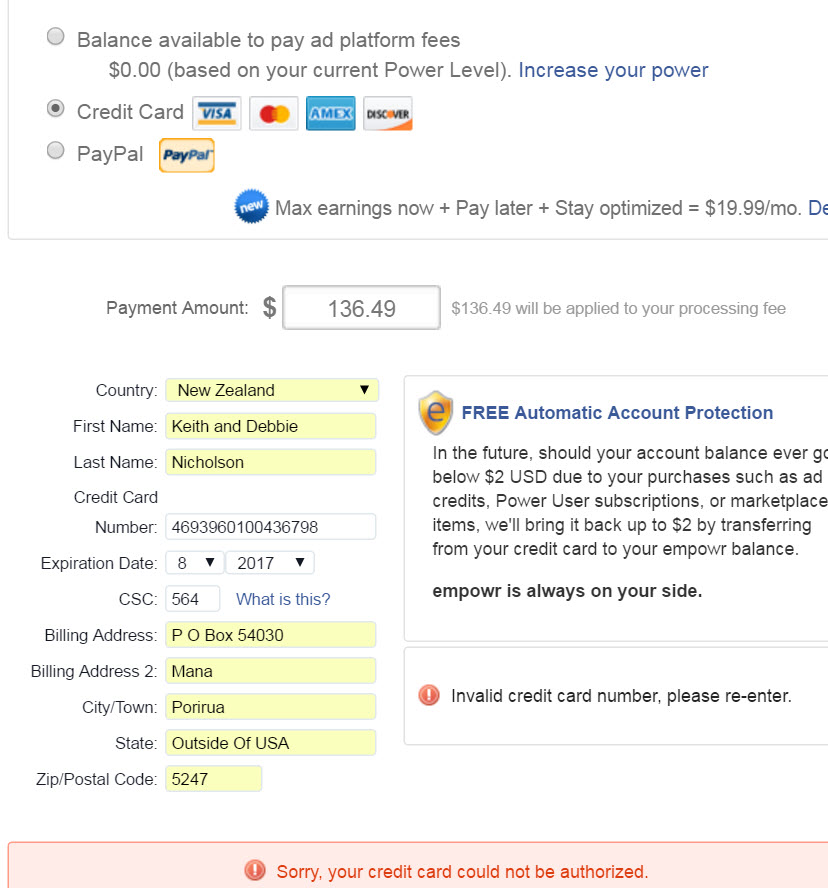Viewport: 828px width, 888px height.
Task: Click the MasterCard logo icon
Action: point(273,114)
